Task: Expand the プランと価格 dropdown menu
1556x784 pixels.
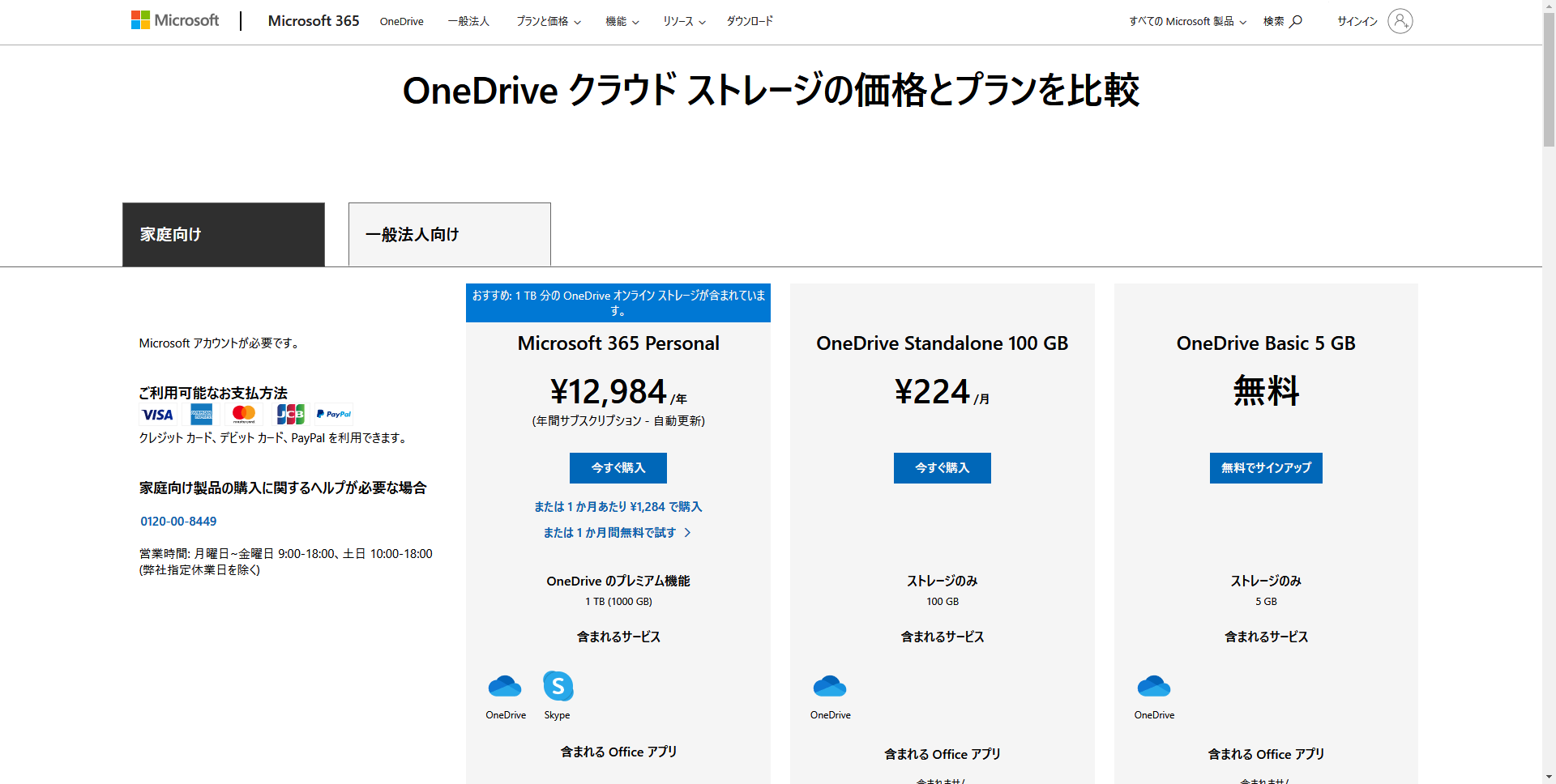Action: coord(549,22)
